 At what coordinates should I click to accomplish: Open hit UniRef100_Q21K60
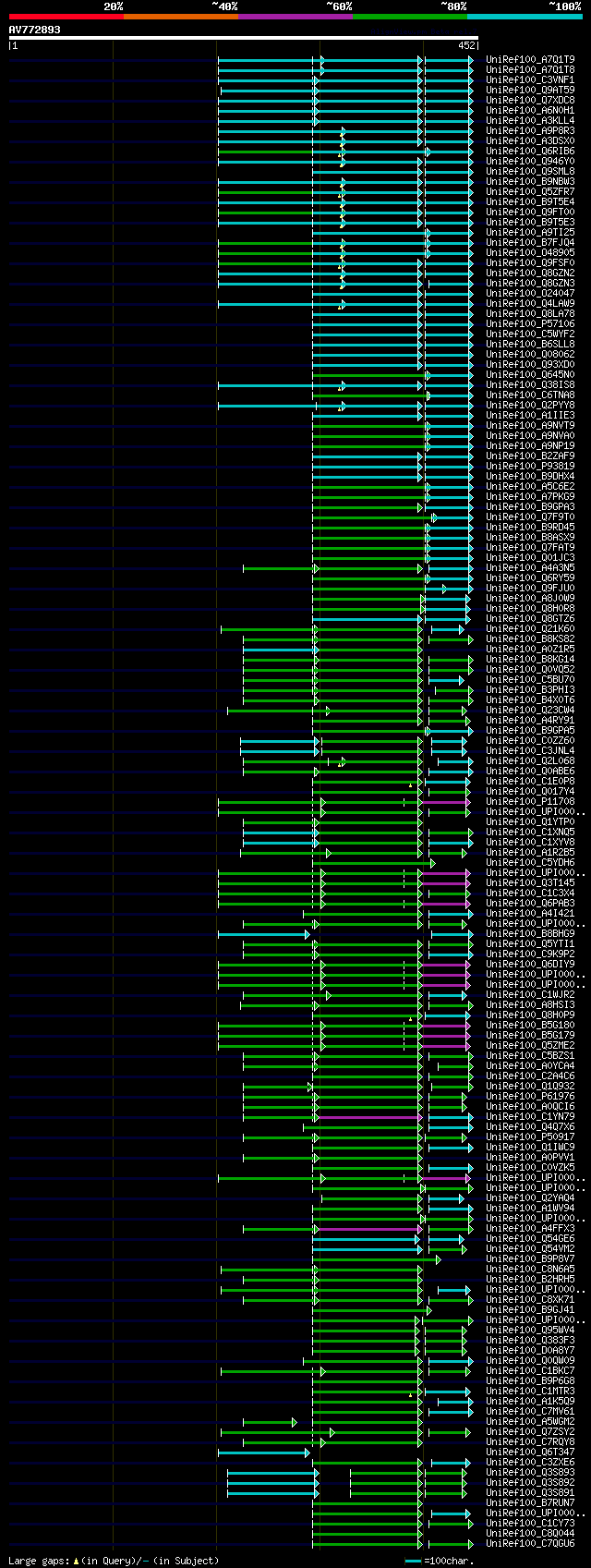tap(530, 628)
